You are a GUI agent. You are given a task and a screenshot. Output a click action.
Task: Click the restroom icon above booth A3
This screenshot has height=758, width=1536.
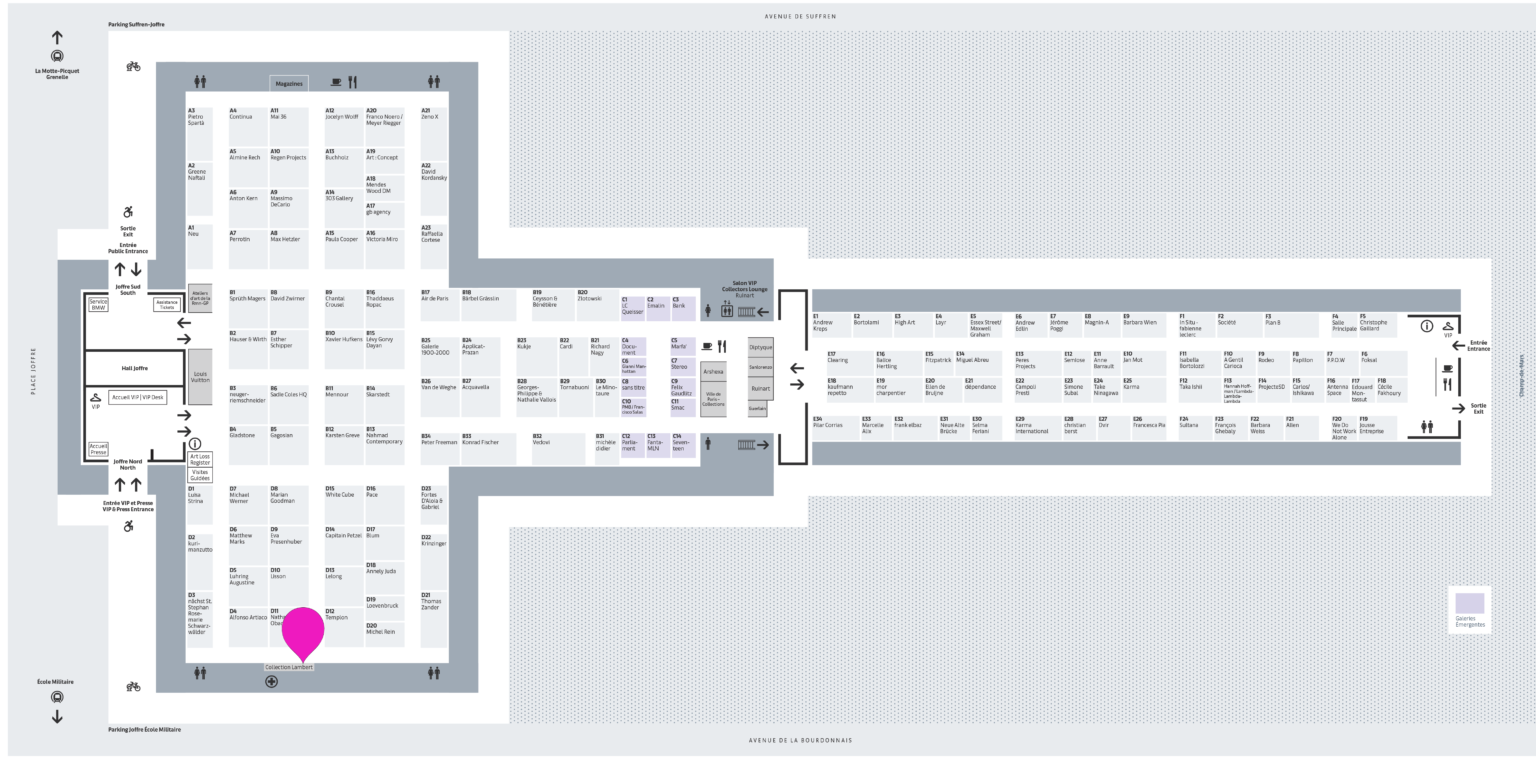tap(201, 82)
